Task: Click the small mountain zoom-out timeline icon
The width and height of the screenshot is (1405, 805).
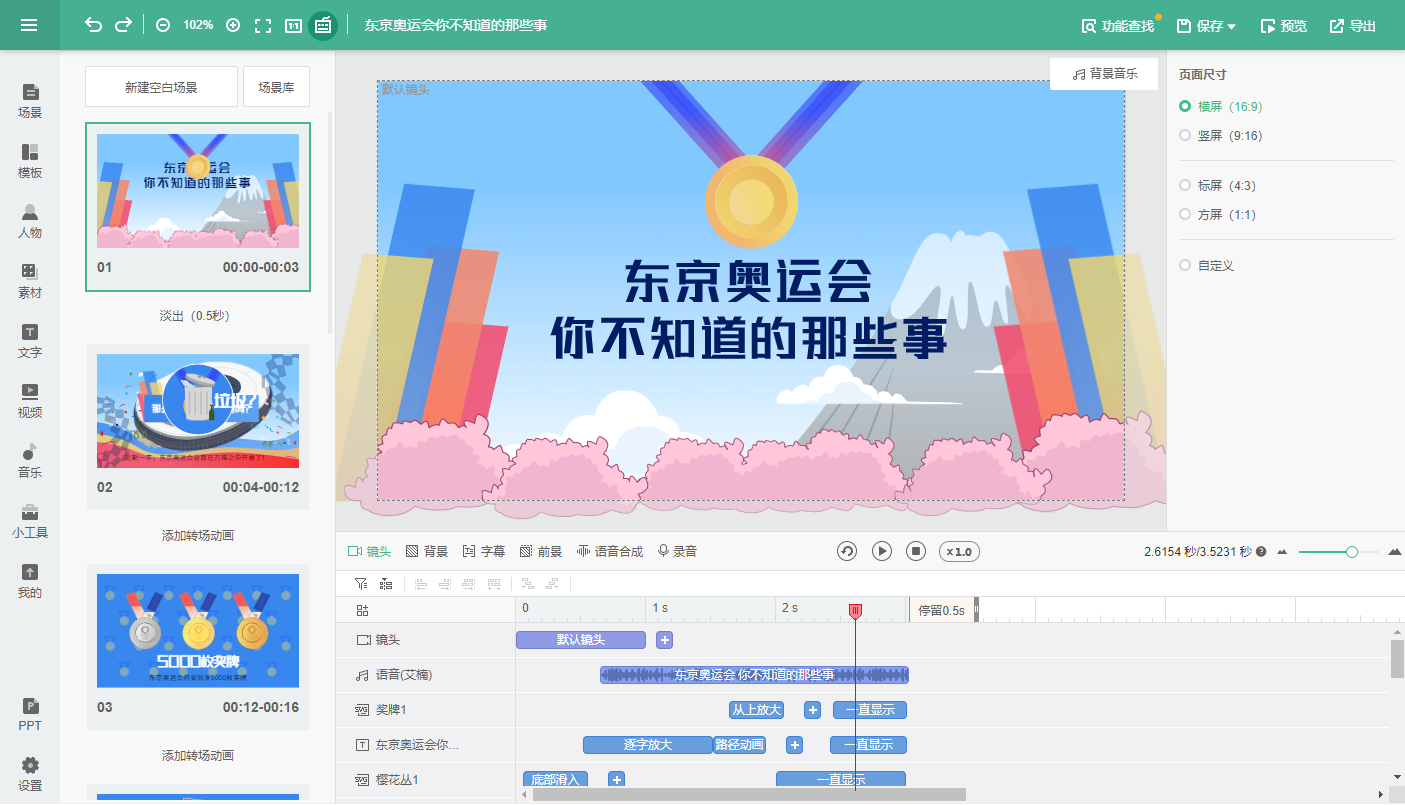Action: tap(1282, 552)
